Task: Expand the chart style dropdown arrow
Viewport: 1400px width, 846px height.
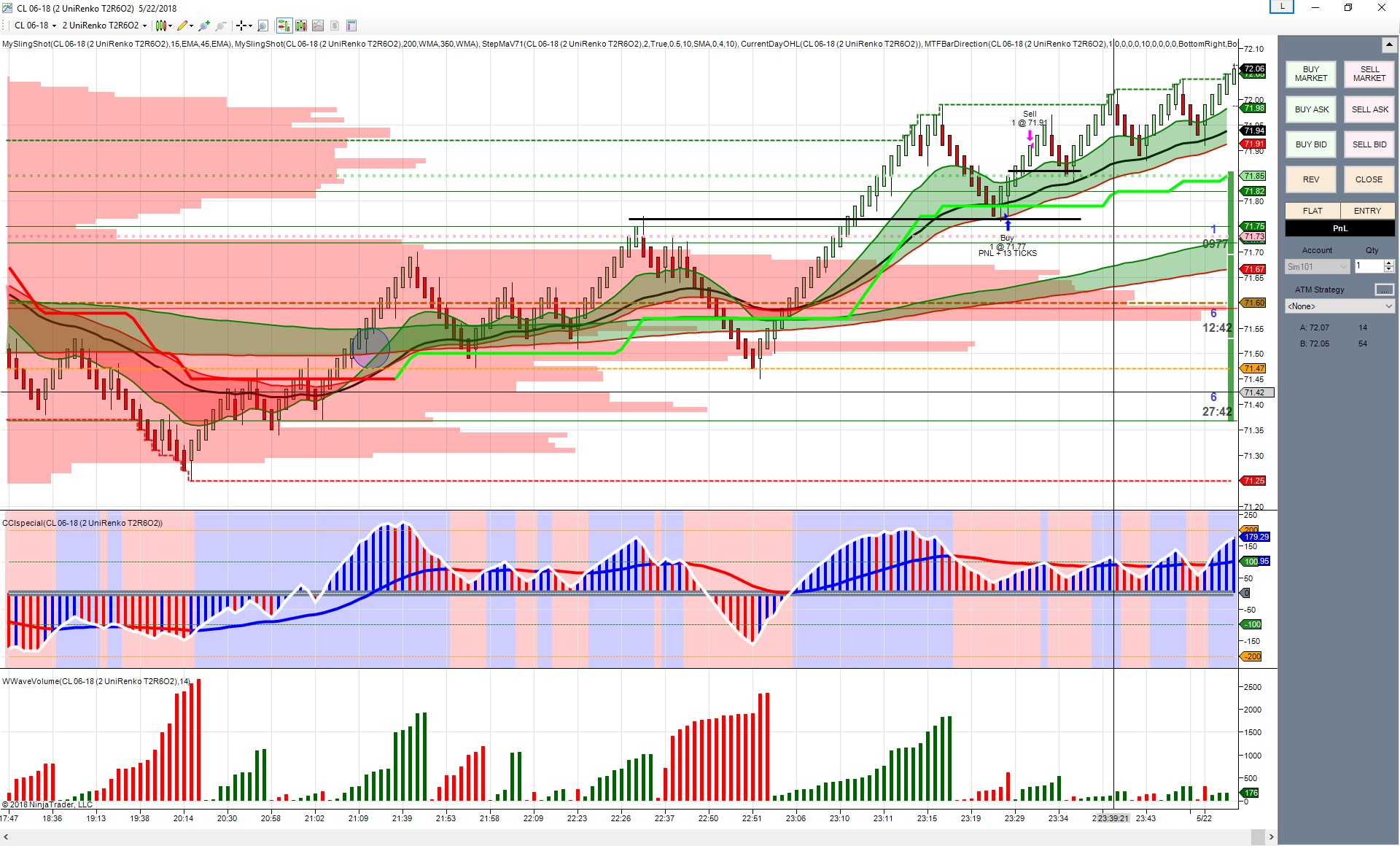Action: click(170, 26)
